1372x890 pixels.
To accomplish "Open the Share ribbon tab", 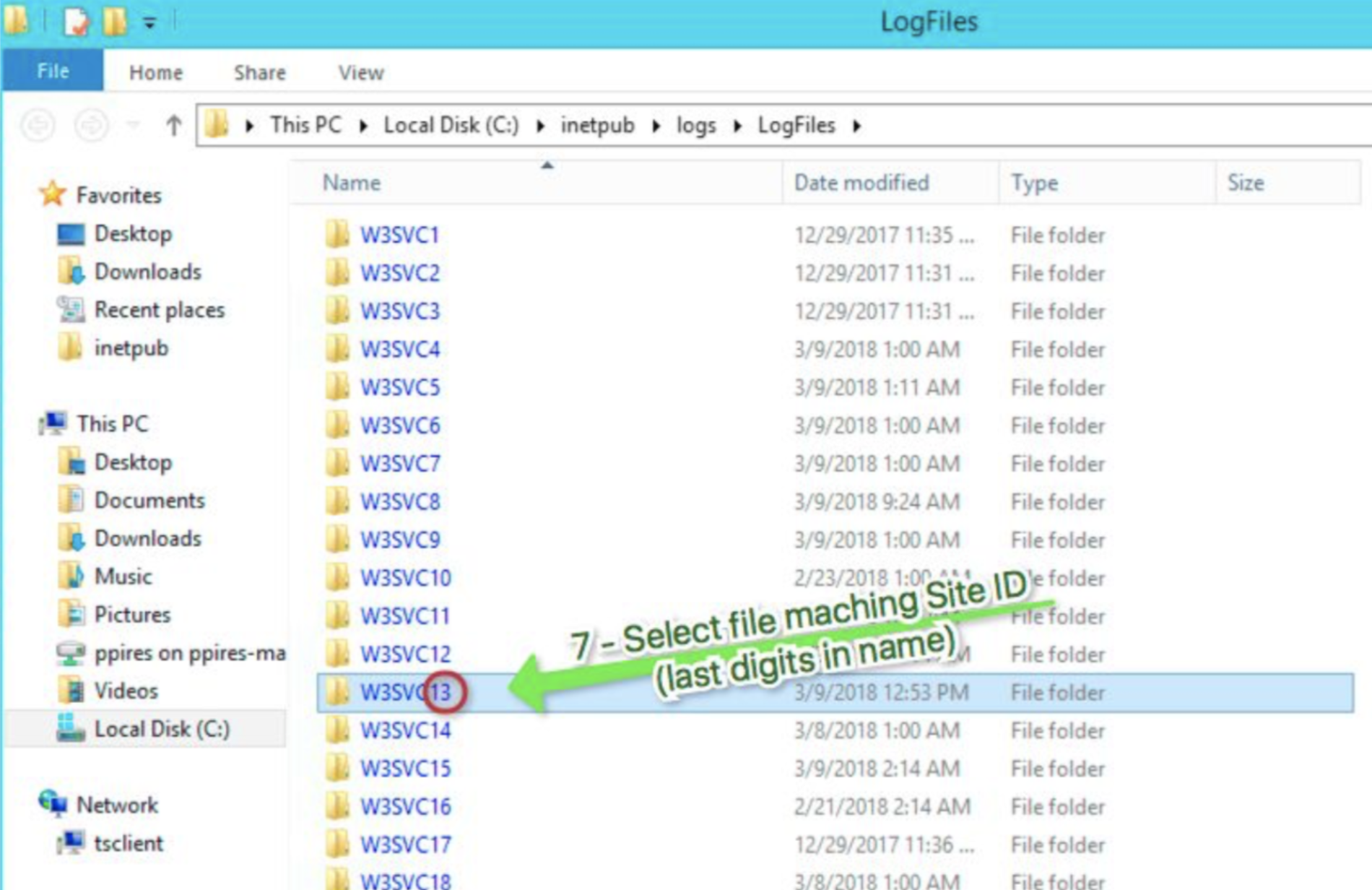I will click(259, 72).
